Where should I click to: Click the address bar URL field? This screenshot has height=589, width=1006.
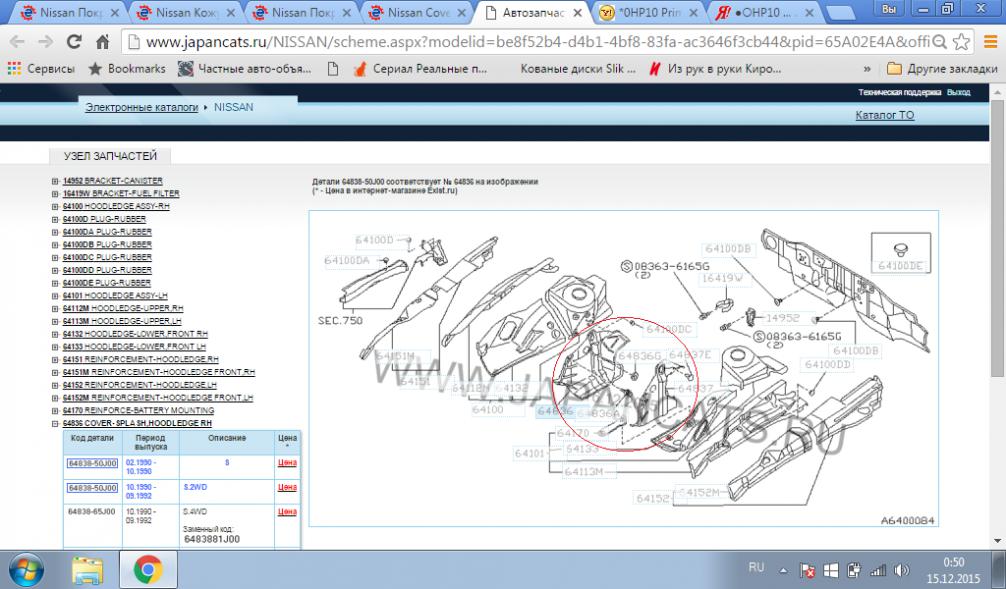(x=526, y=42)
